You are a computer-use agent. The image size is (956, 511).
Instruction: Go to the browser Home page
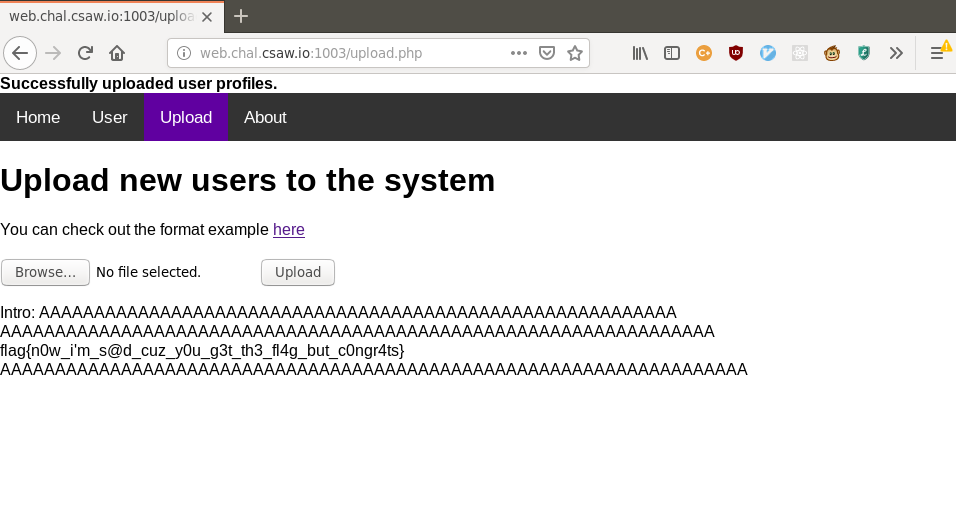click(117, 53)
